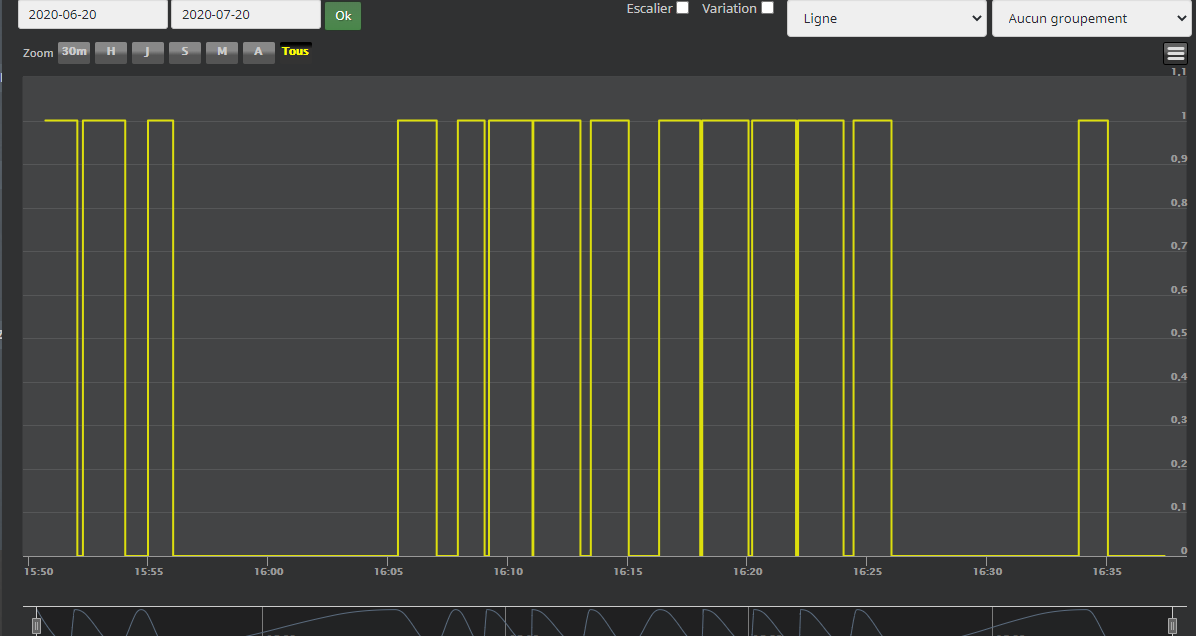
Task: Show all data with Tous zoom
Action: click(296, 51)
